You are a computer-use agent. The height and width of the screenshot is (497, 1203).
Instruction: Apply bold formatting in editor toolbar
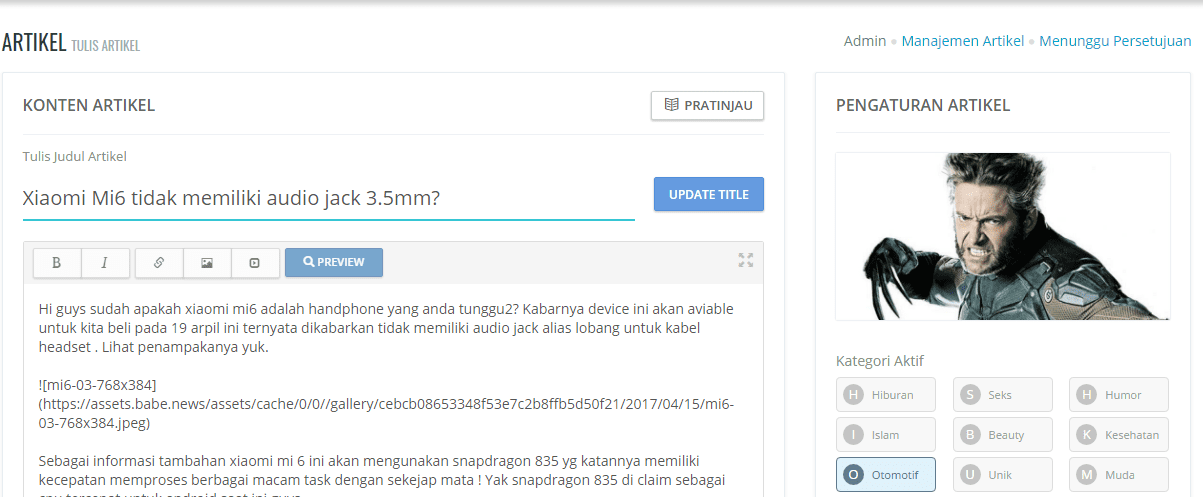point(57,263)
